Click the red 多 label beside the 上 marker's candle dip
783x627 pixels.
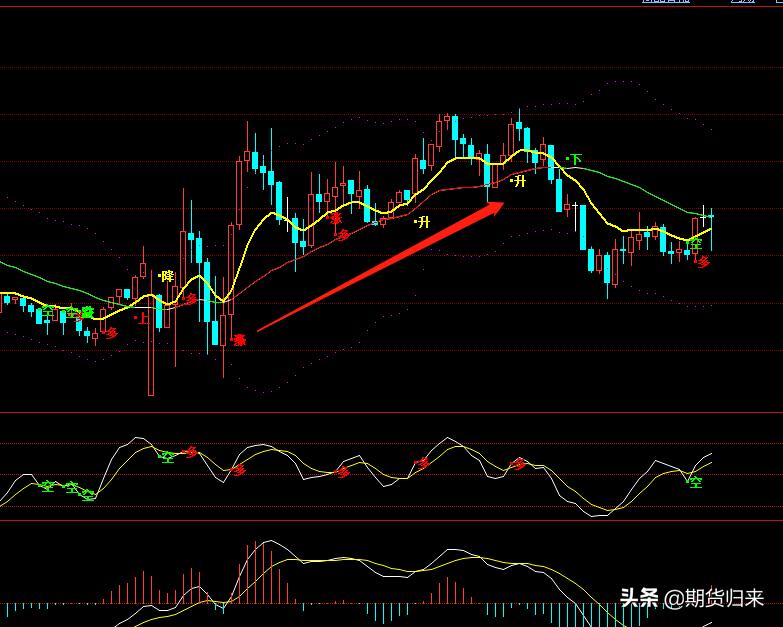(190, 299)
